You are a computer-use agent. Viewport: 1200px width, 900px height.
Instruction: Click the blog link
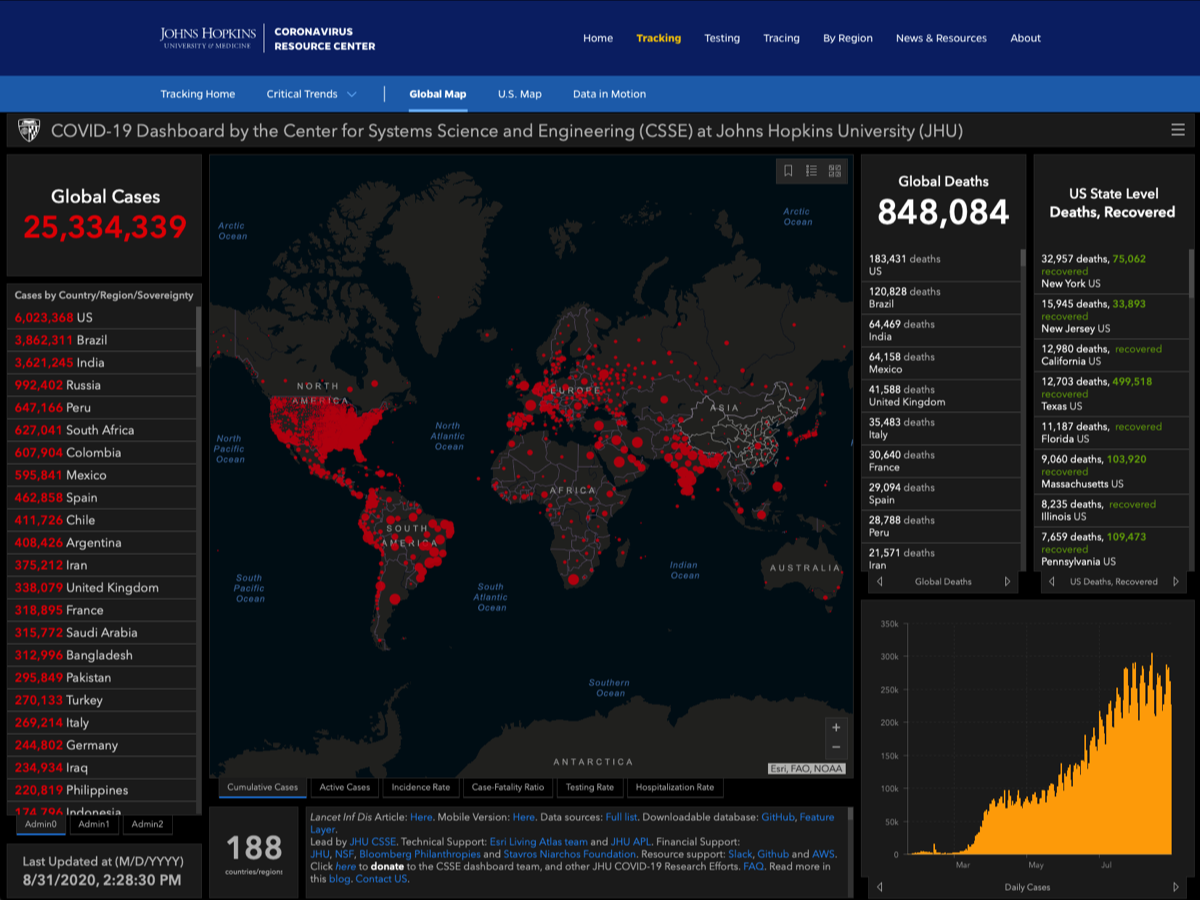[x=340, y=878]
